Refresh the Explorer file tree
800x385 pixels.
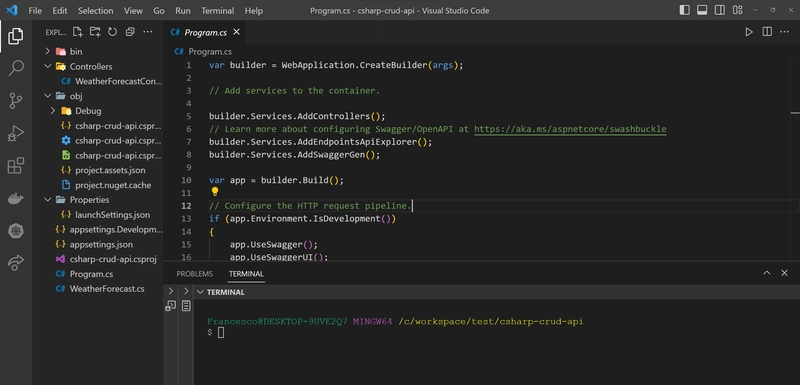pos(112,32)
